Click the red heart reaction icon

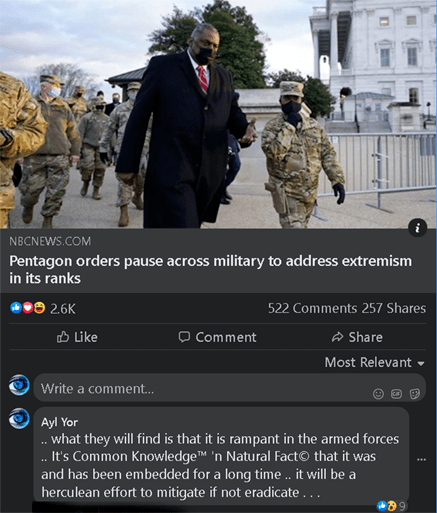point(28,308)
